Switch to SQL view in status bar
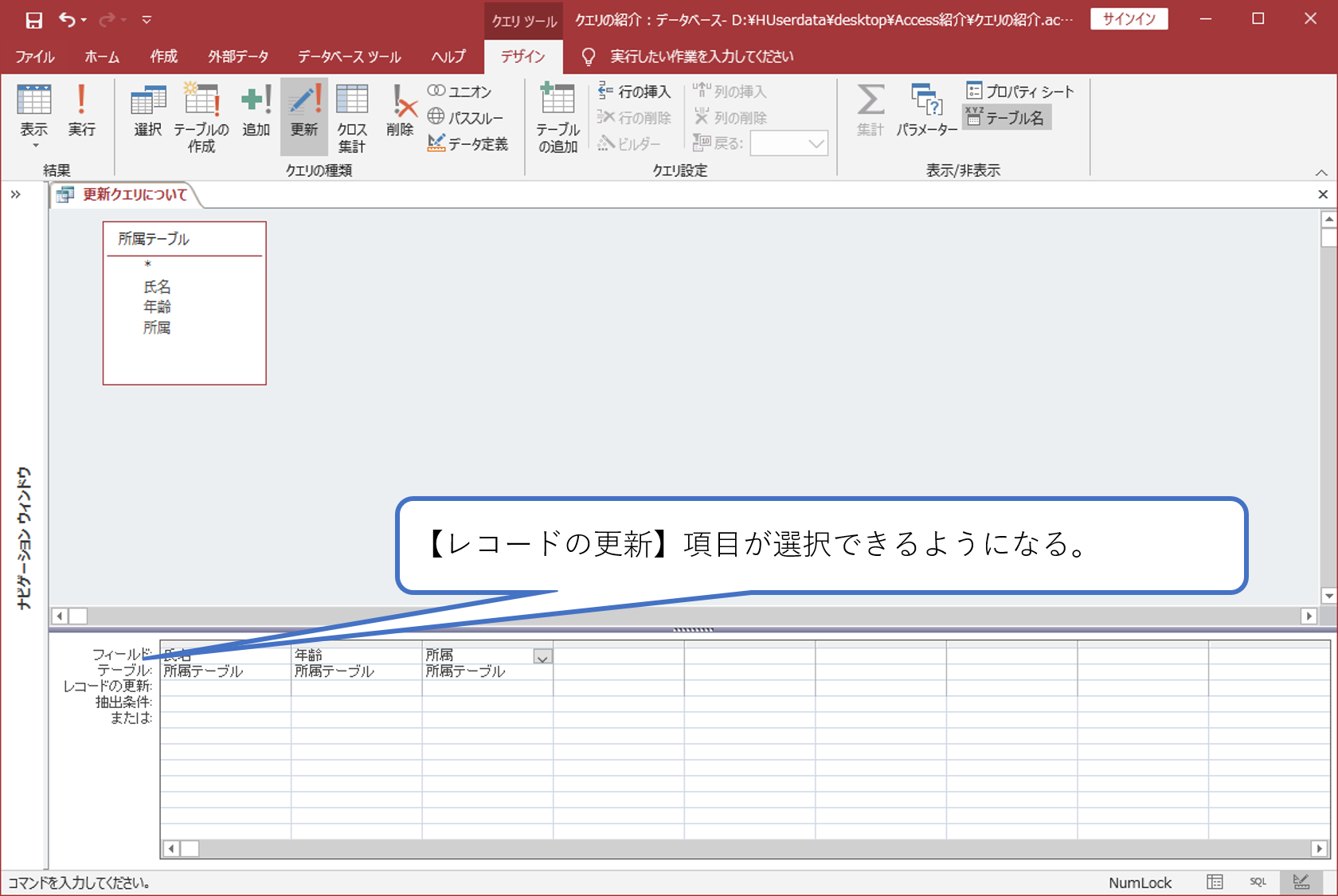Viewport: 1338px width, 896px height. 1258,882
